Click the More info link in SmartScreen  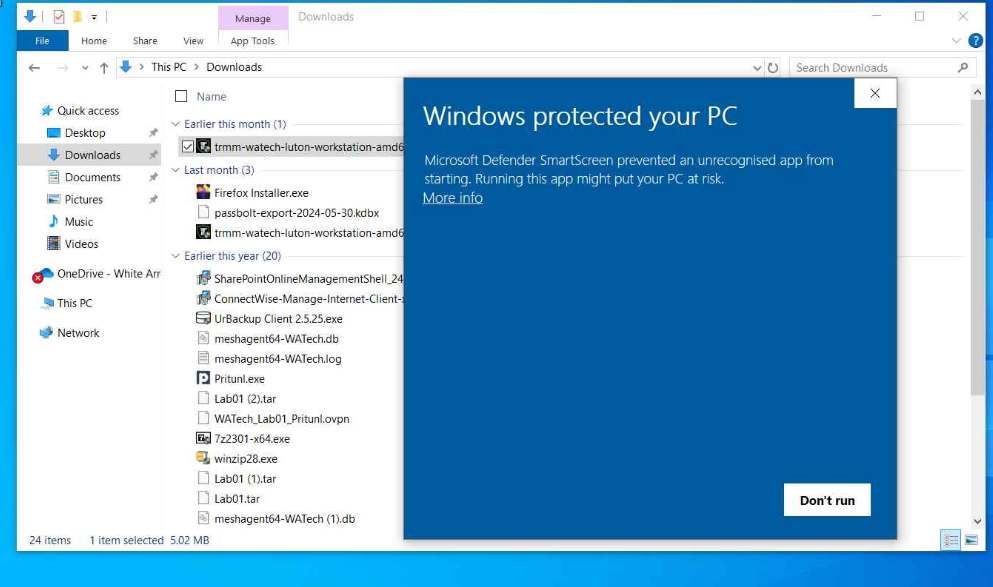[453, 198]
